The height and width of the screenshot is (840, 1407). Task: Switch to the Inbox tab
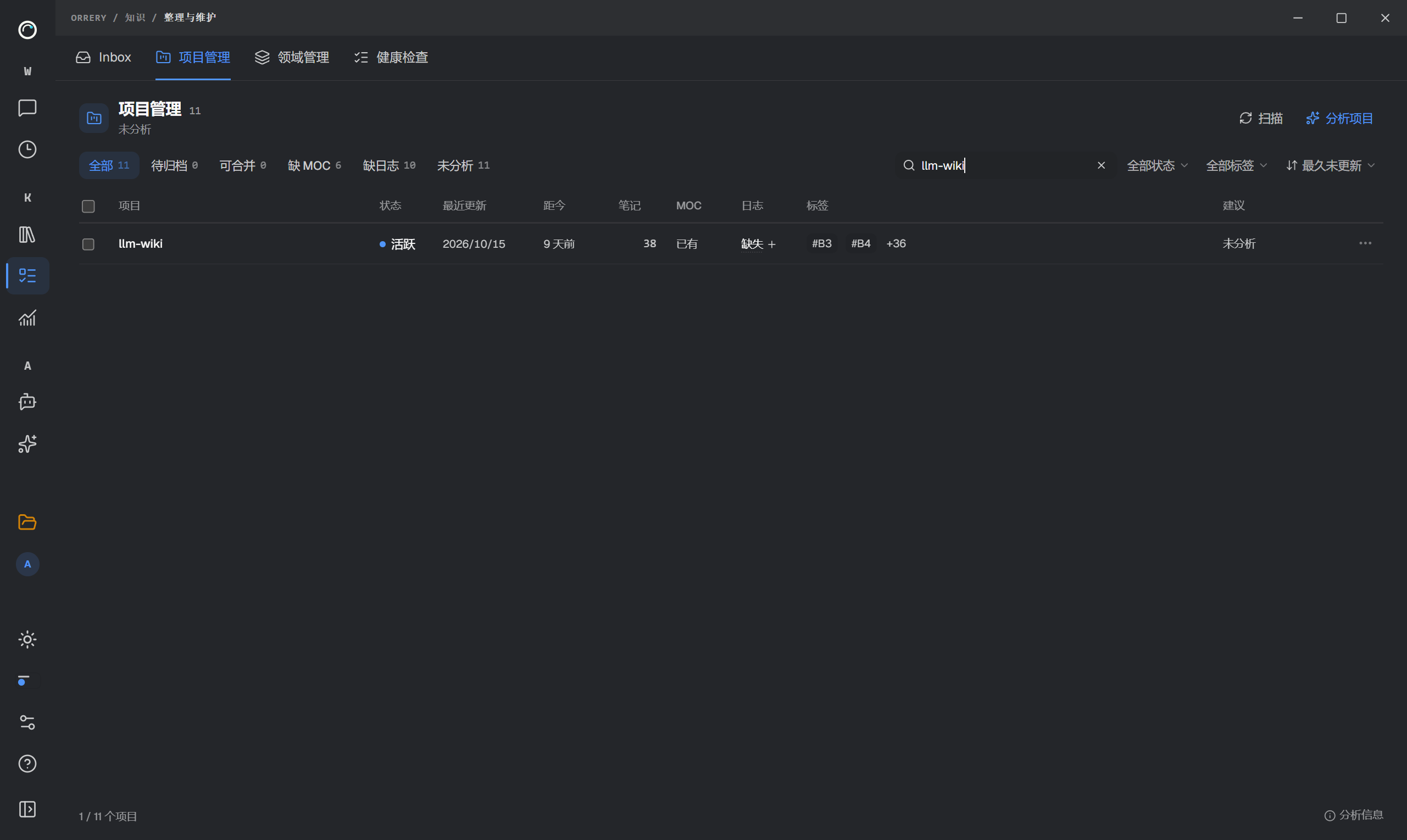point(104,57)
